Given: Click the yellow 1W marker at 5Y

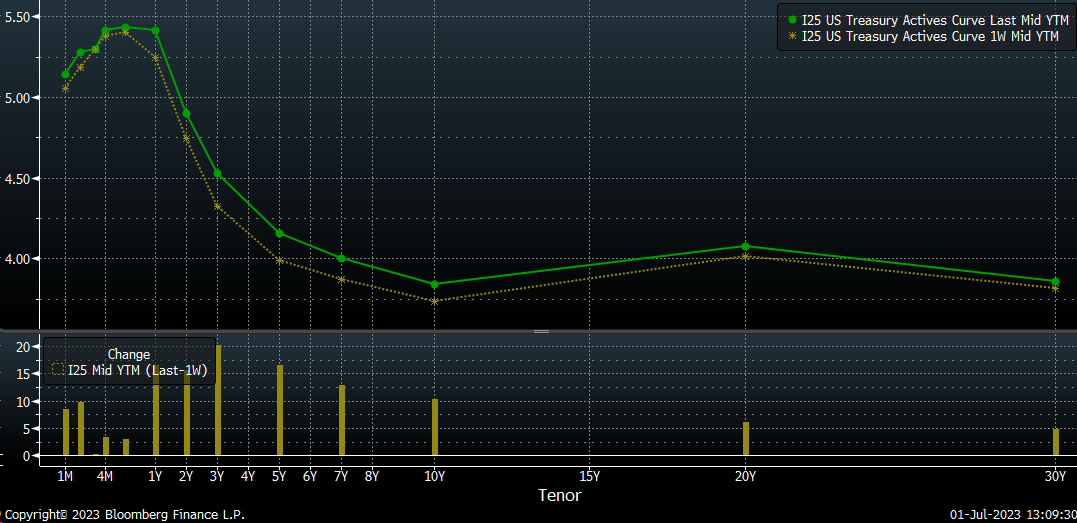Looking at the screenshot, I should pos(279,260).
